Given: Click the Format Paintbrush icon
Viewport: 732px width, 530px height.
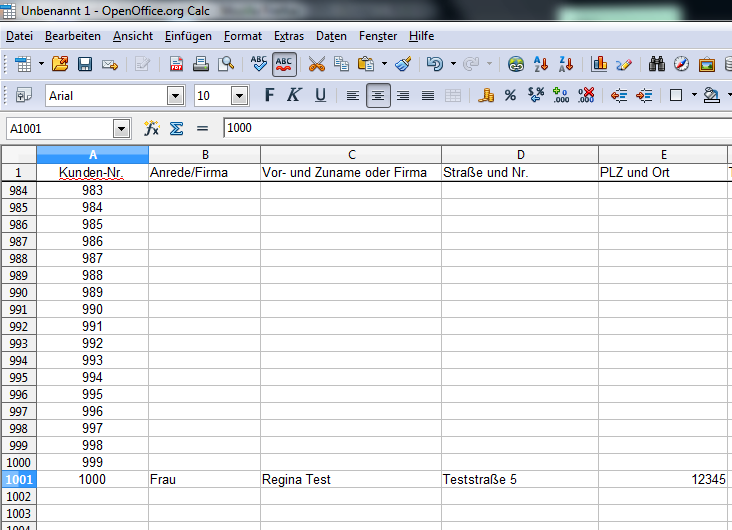Looking at the screenshot, I should [403, 64].
